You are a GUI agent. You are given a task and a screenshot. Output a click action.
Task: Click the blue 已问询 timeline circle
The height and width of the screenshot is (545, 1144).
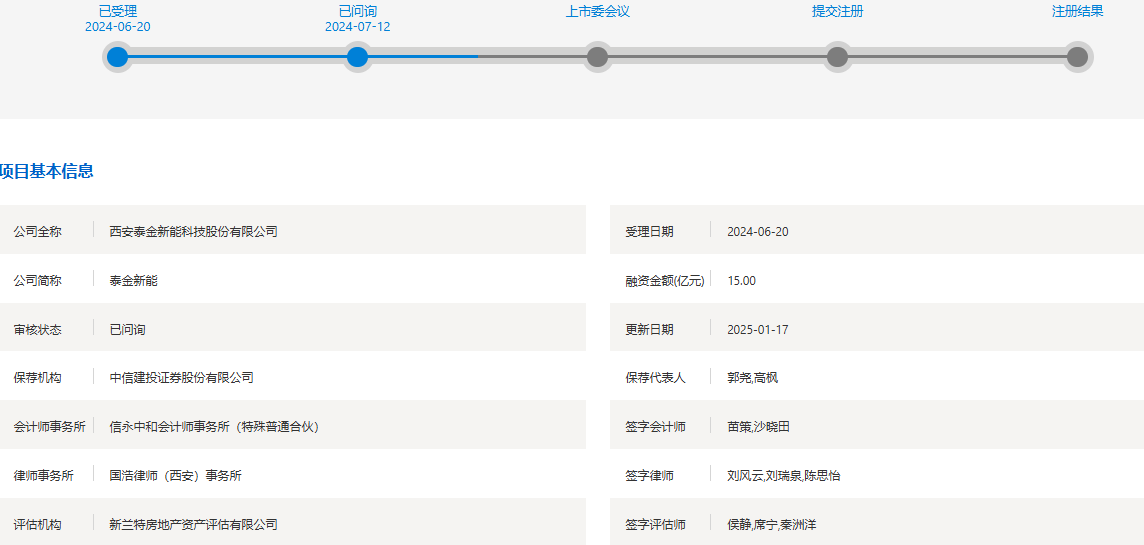point(357,57)
